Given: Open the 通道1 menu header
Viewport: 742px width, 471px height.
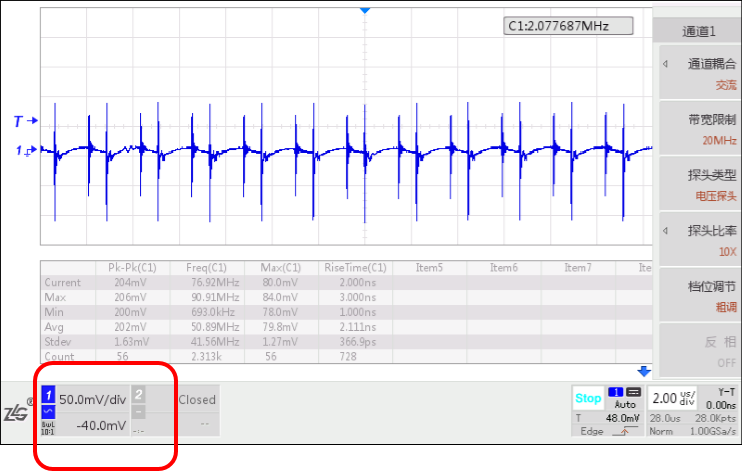Looking at the screenshot, I should (x=697, y=30).
